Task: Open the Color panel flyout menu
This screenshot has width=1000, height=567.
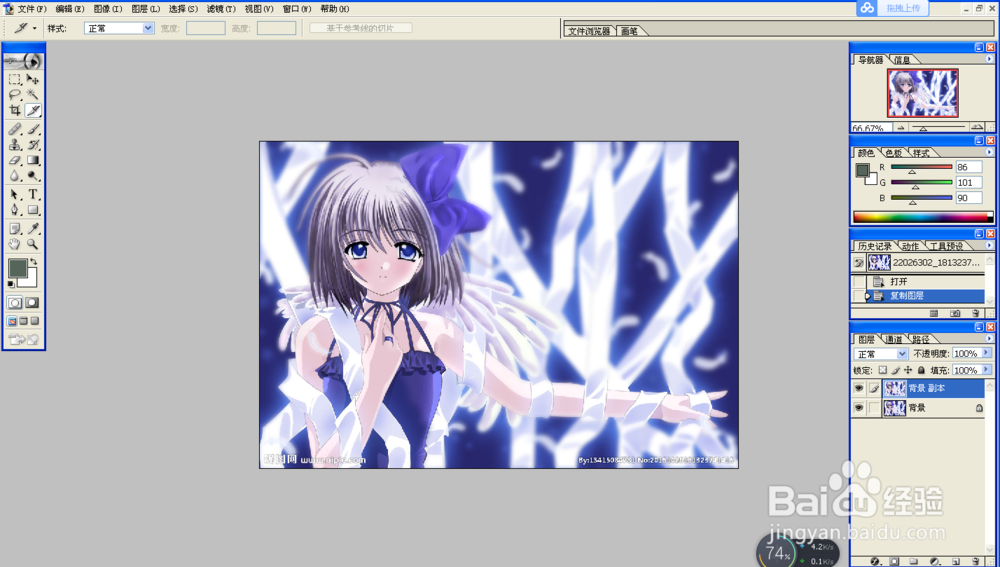Action: pyautogui.click(x=989, y=152)
